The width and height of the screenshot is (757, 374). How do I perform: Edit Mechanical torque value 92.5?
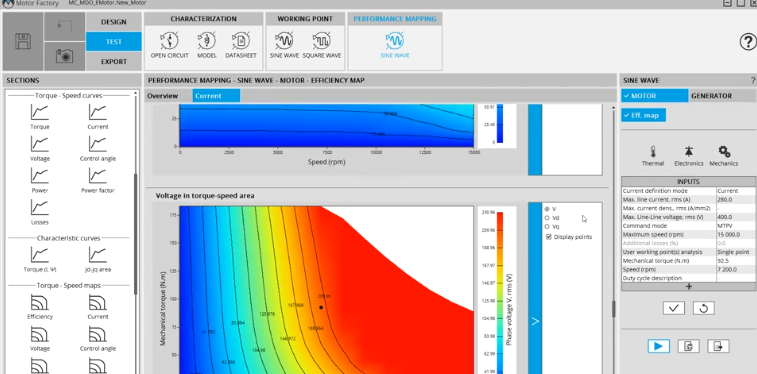click(x=736, y=261)
